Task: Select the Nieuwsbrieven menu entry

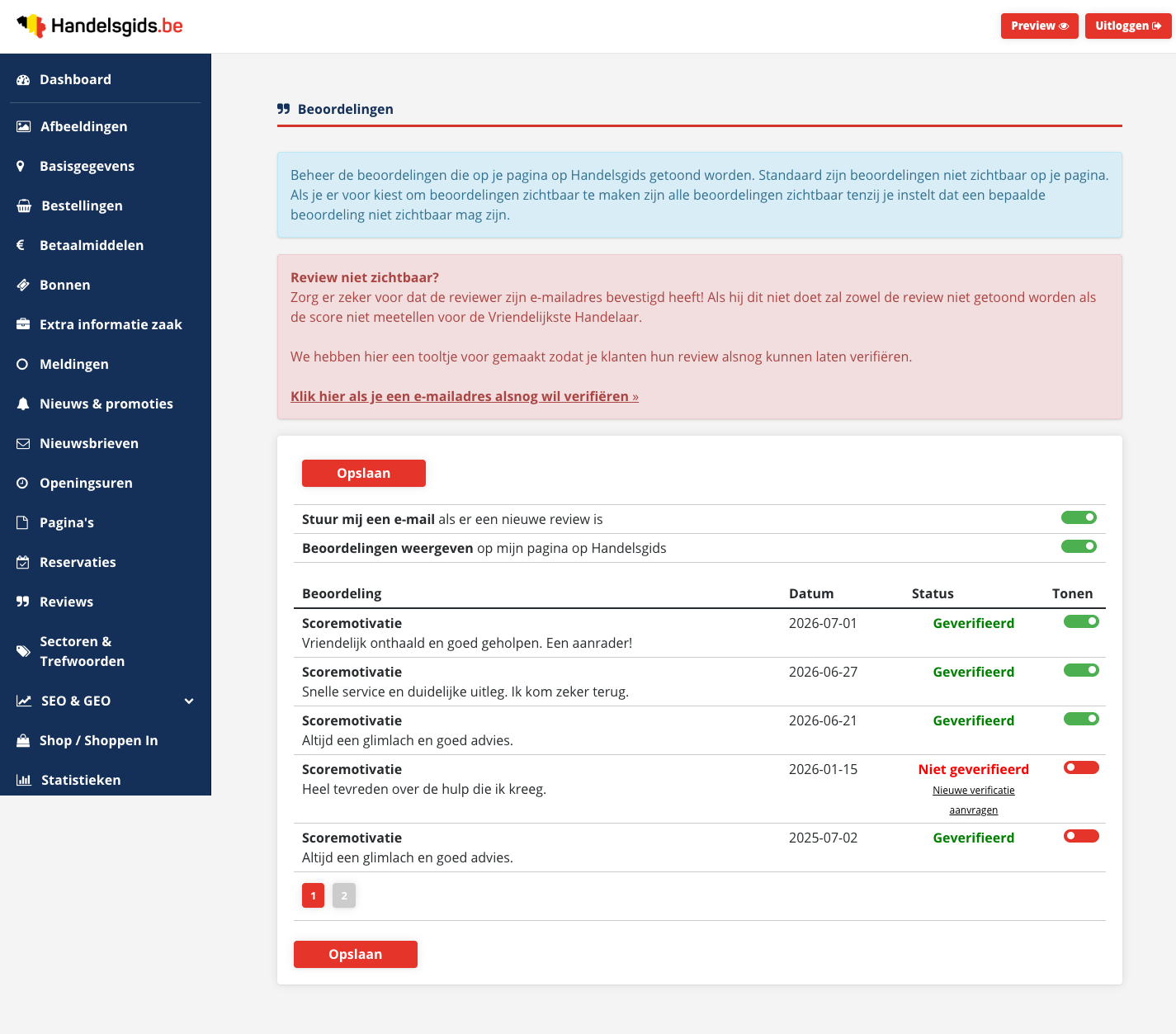Action: tap(106, 444)
